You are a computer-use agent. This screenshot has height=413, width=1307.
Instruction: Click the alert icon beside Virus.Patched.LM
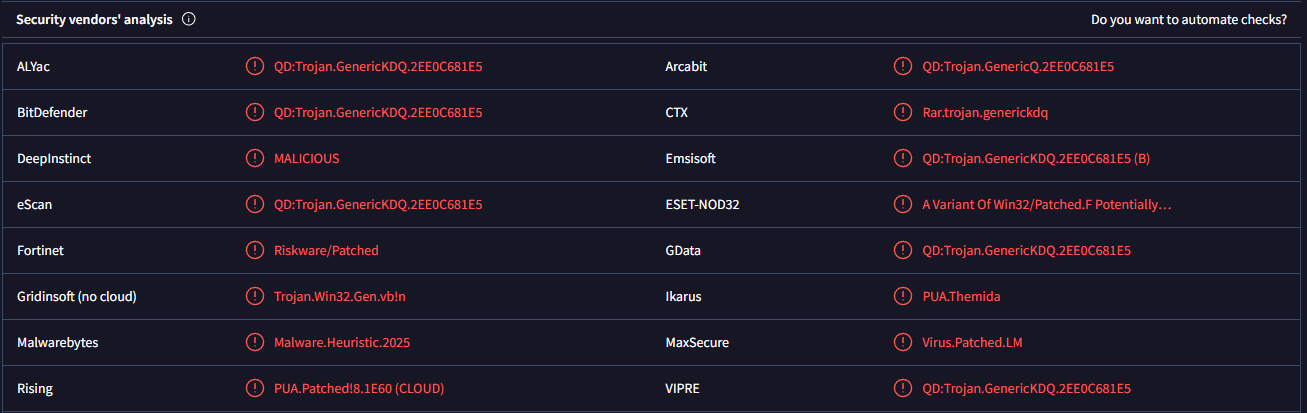(903, 342)
